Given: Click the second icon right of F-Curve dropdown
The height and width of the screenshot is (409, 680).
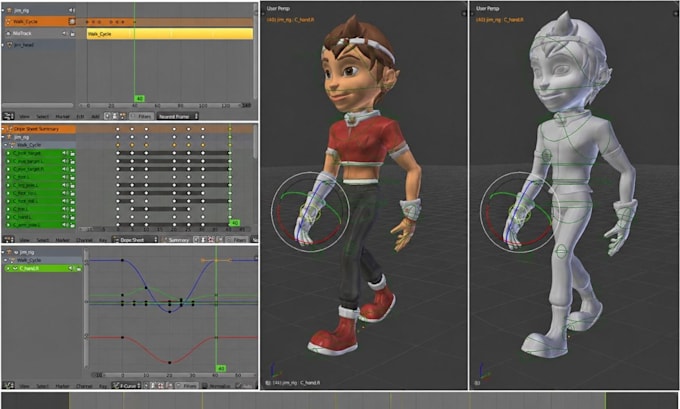Looking at the screenshot, I should point(153,385).
